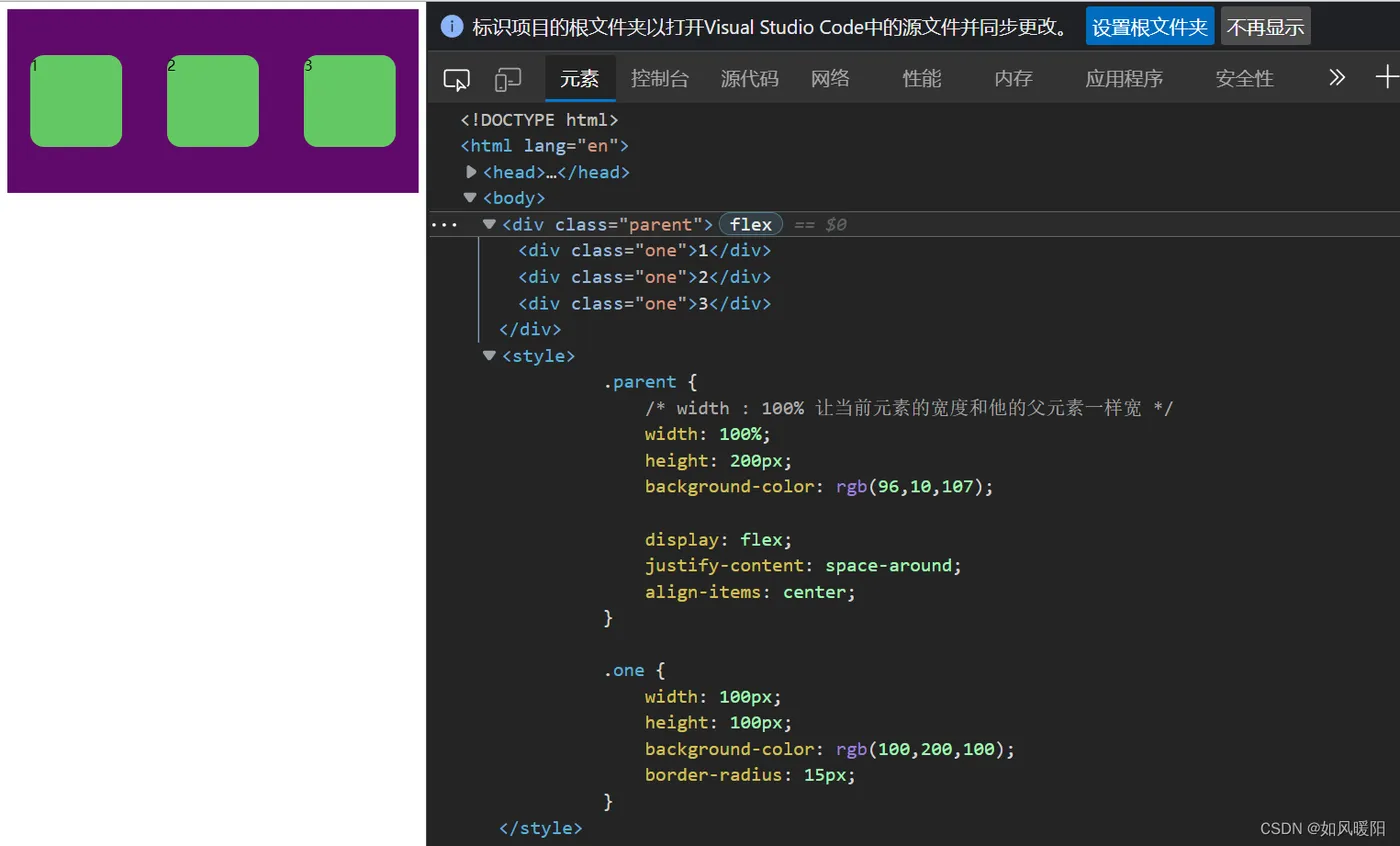1400x846 pixels.
Task: Select the green box labeled 3
Action: pos(350,101)
